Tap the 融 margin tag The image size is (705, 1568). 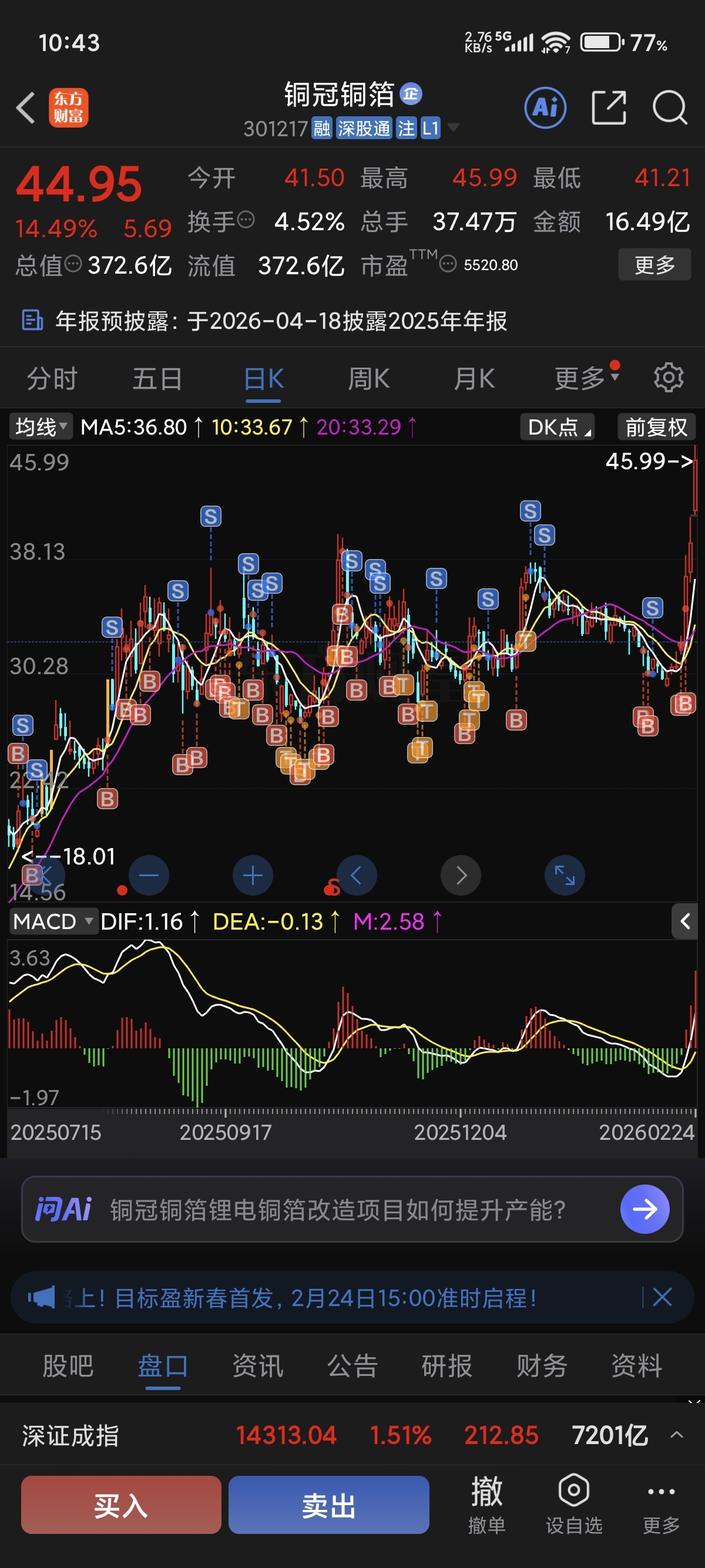point(321,129)
